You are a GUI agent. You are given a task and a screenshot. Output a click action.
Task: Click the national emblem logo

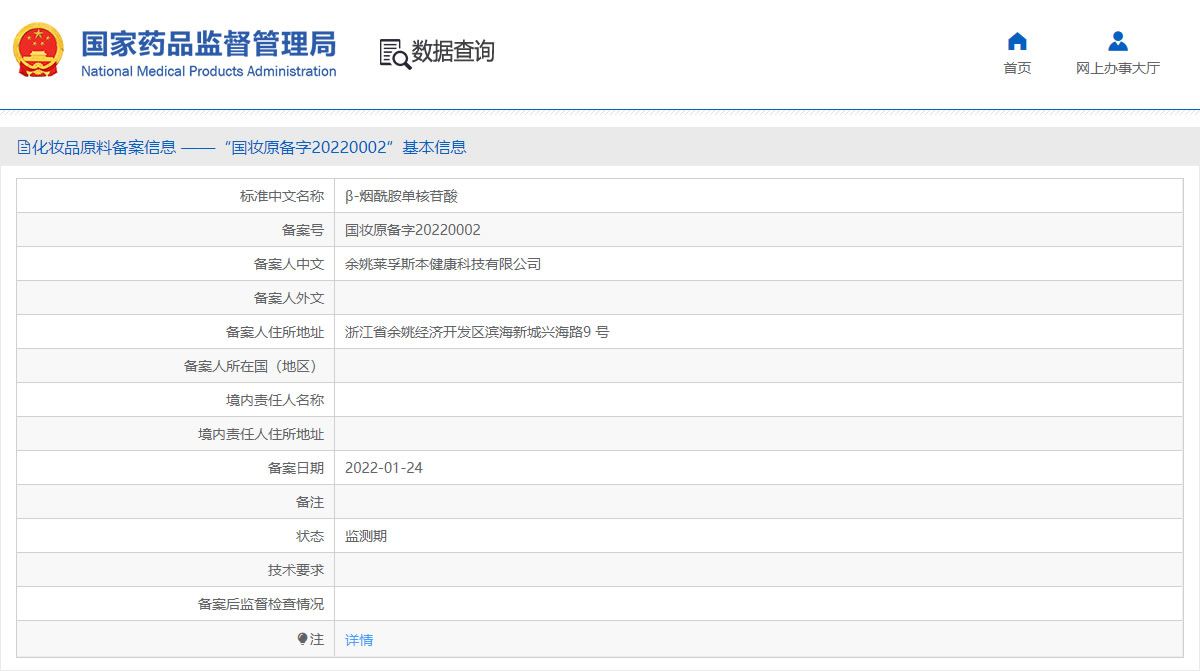point(38,50)
